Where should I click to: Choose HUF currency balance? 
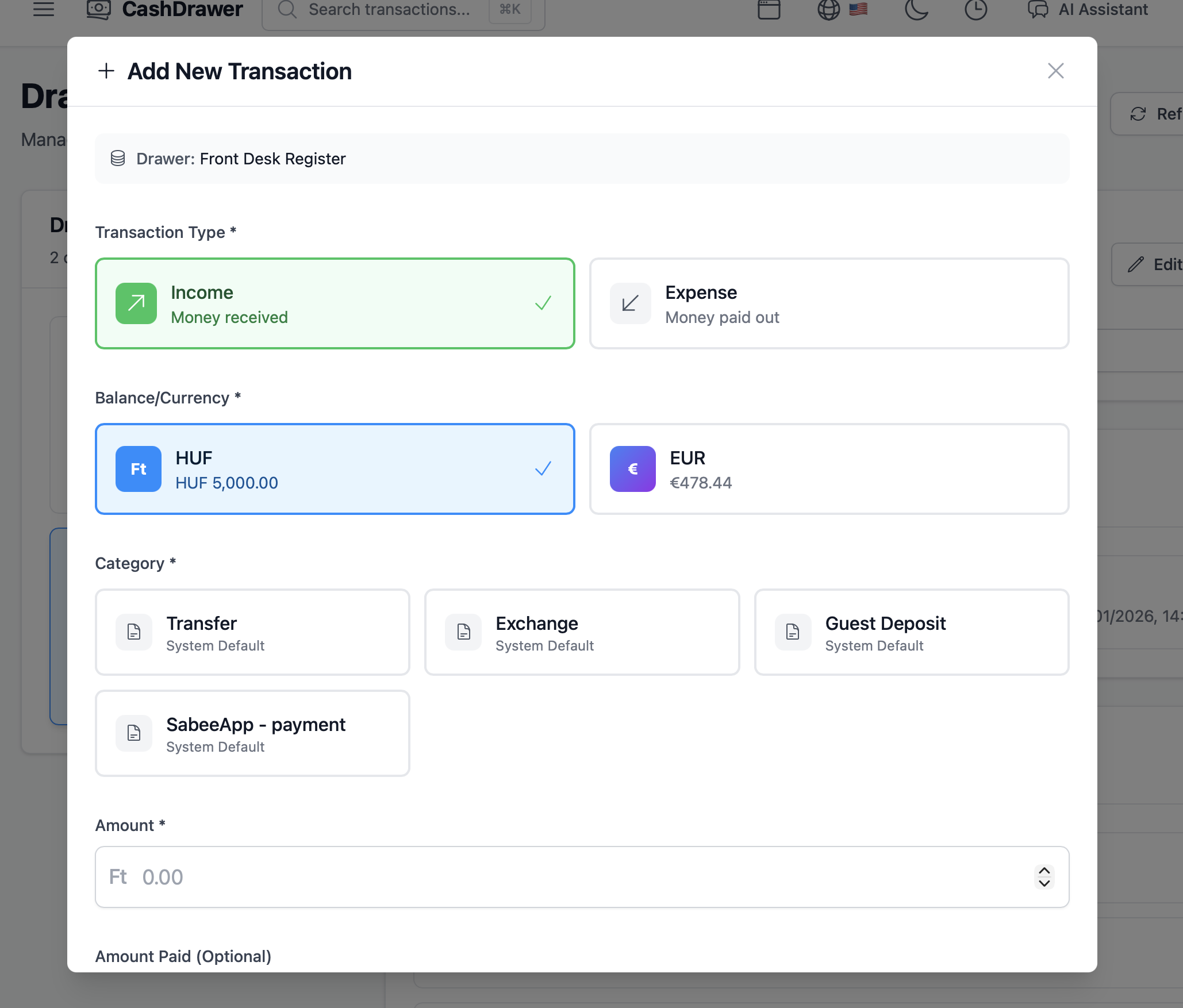[335, 469]
